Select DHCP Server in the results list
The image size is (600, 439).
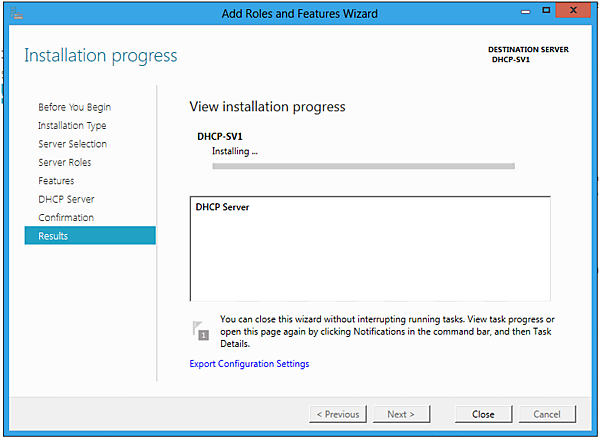(223, 208)
